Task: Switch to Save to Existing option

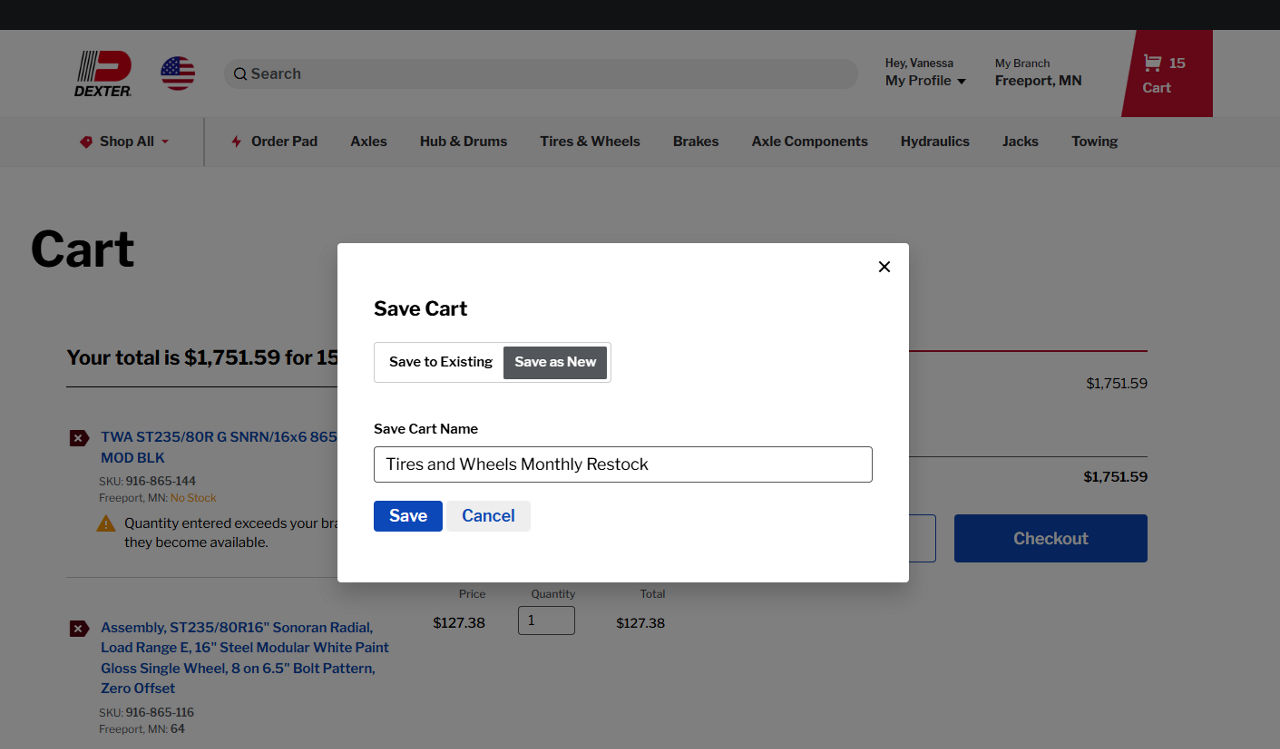Action: [441, 362]
